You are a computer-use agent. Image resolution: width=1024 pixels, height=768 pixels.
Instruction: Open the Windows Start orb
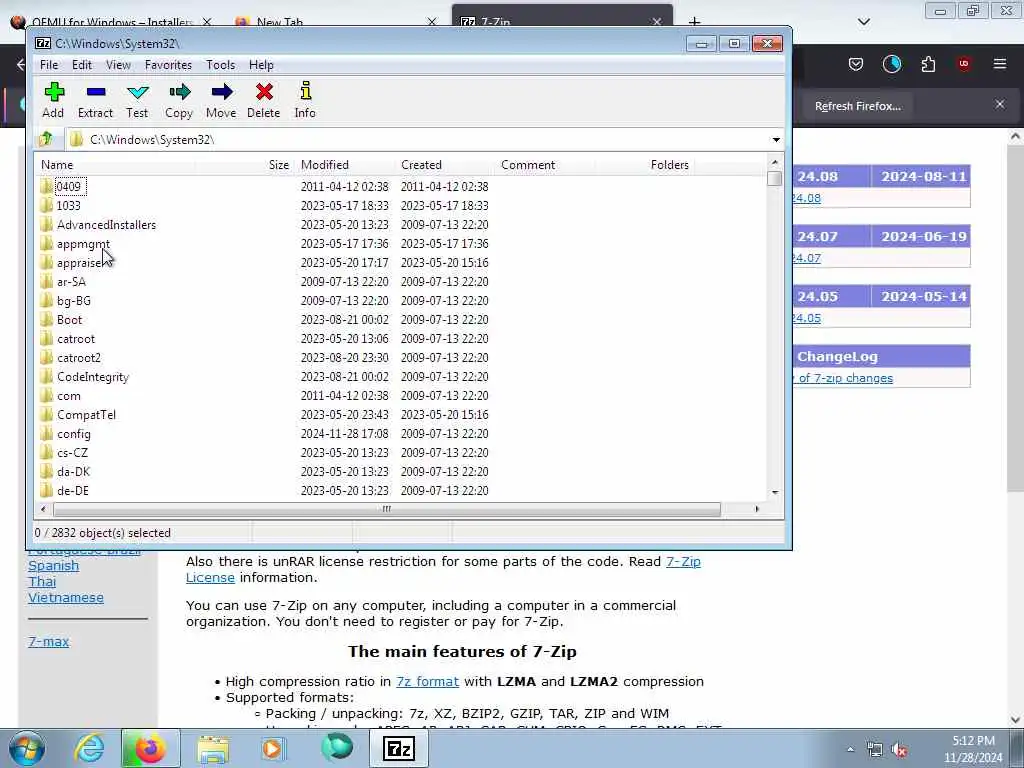pyautogui.click(x=27, y=748)
